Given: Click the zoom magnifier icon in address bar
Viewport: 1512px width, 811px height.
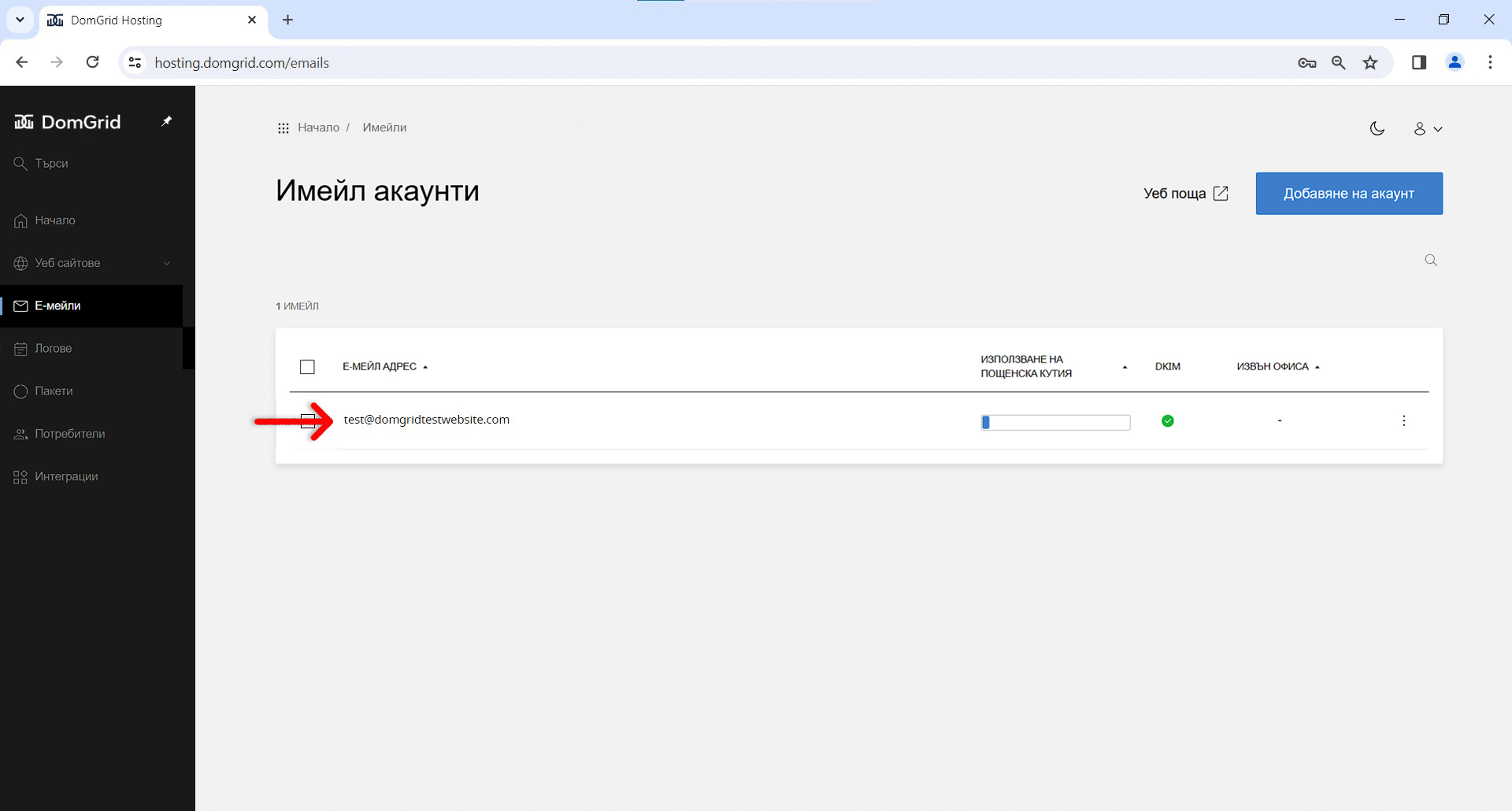Looking at the screenshot, I should [1339, 63].
